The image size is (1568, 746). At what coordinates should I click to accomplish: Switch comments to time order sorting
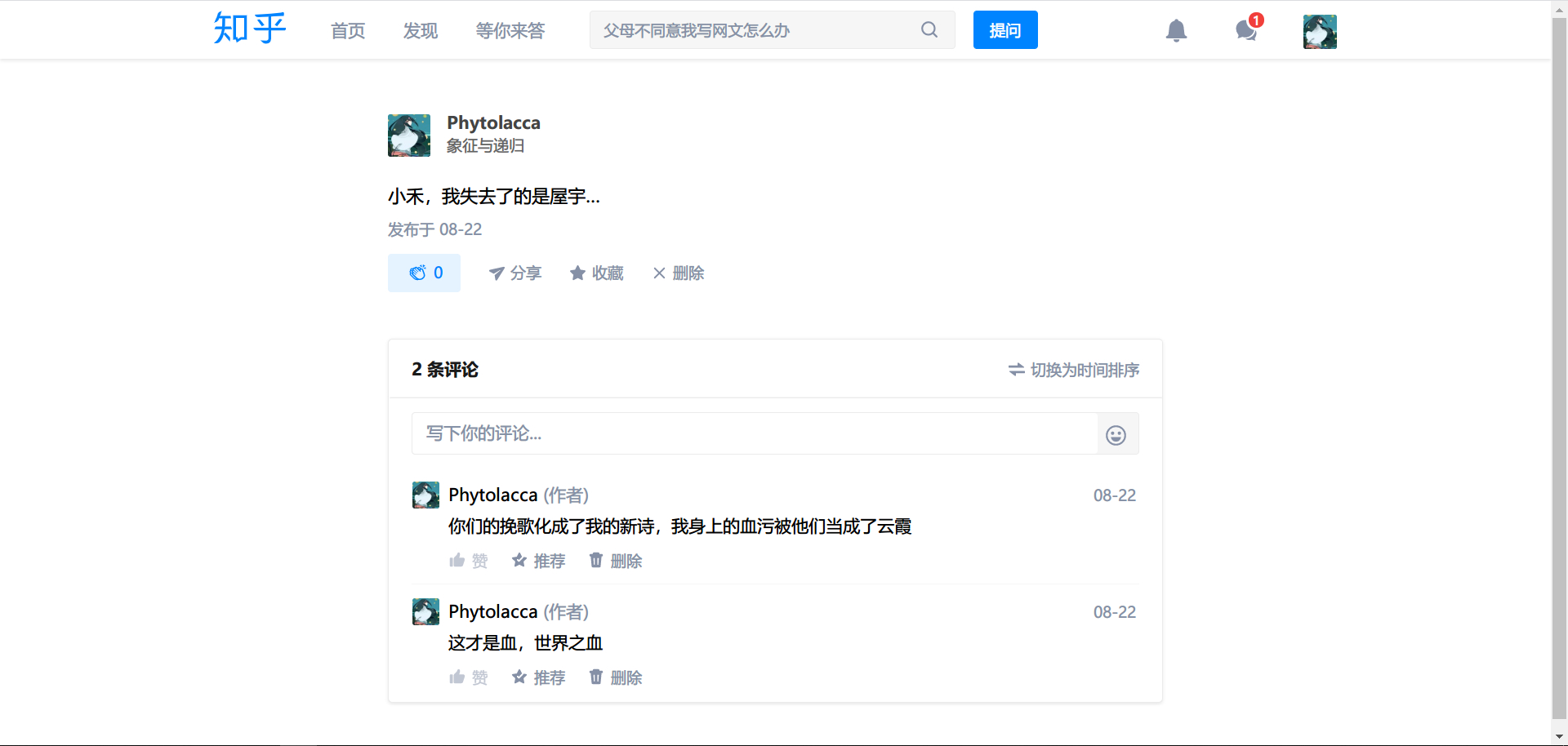tap(1073, 371)
